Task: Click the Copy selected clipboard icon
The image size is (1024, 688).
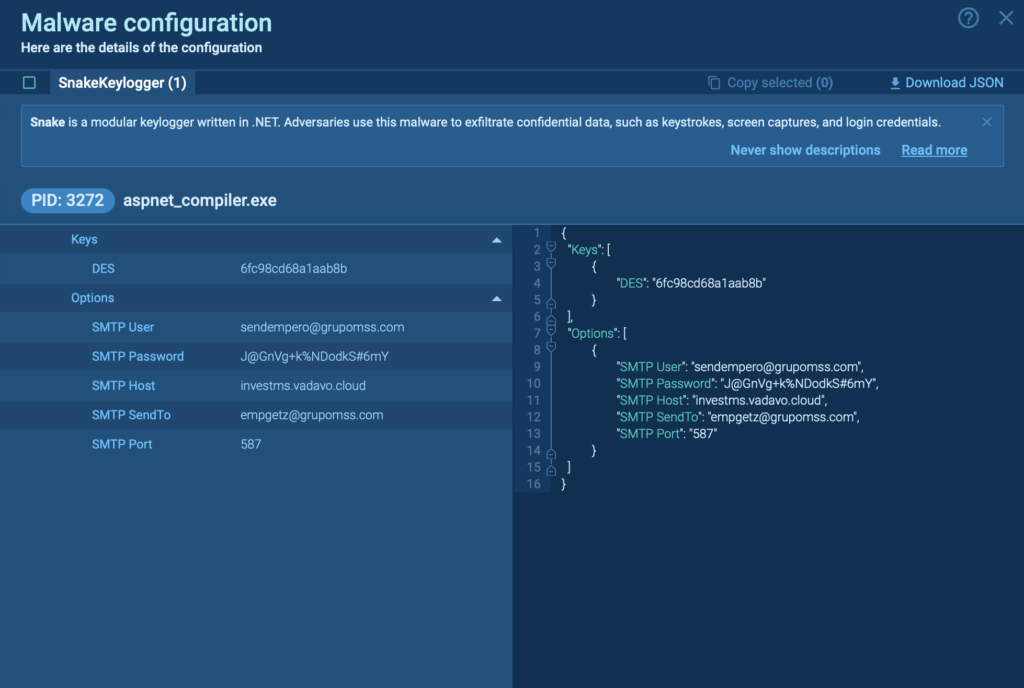Action: tap(714, 83)
